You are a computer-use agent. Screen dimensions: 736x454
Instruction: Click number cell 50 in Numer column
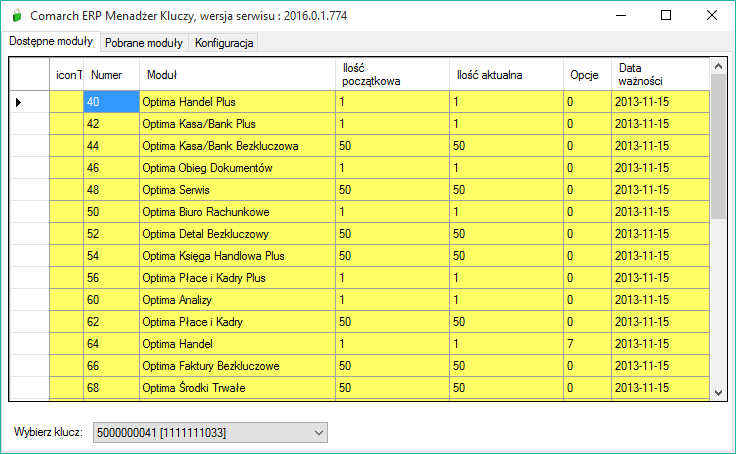111,212
